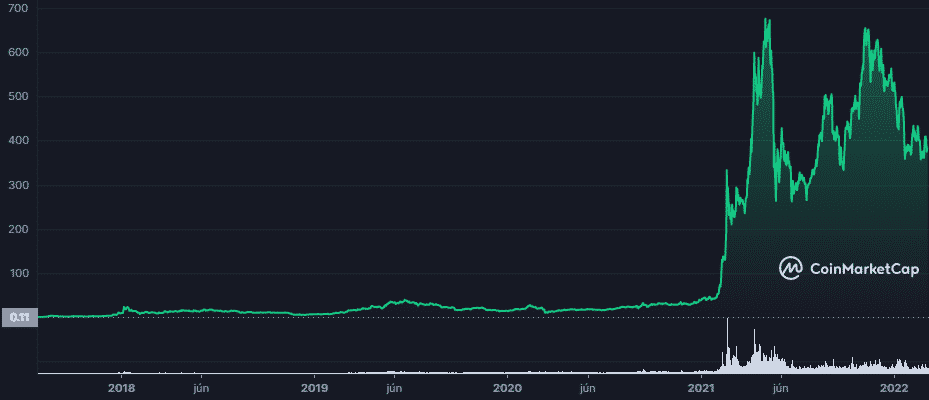Click the 2020 time axis label

[508, 387]
